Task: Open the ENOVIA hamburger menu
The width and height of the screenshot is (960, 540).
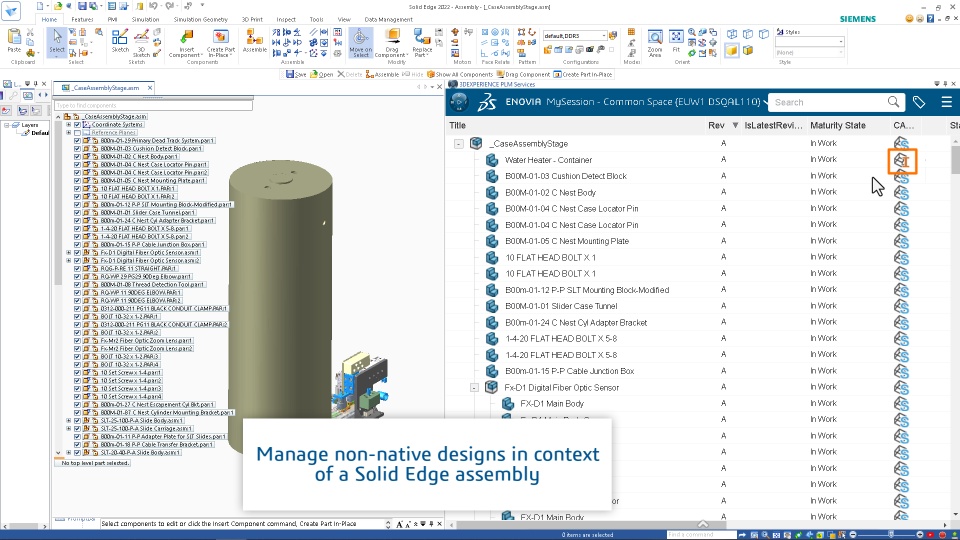Action: pos(947,102)
